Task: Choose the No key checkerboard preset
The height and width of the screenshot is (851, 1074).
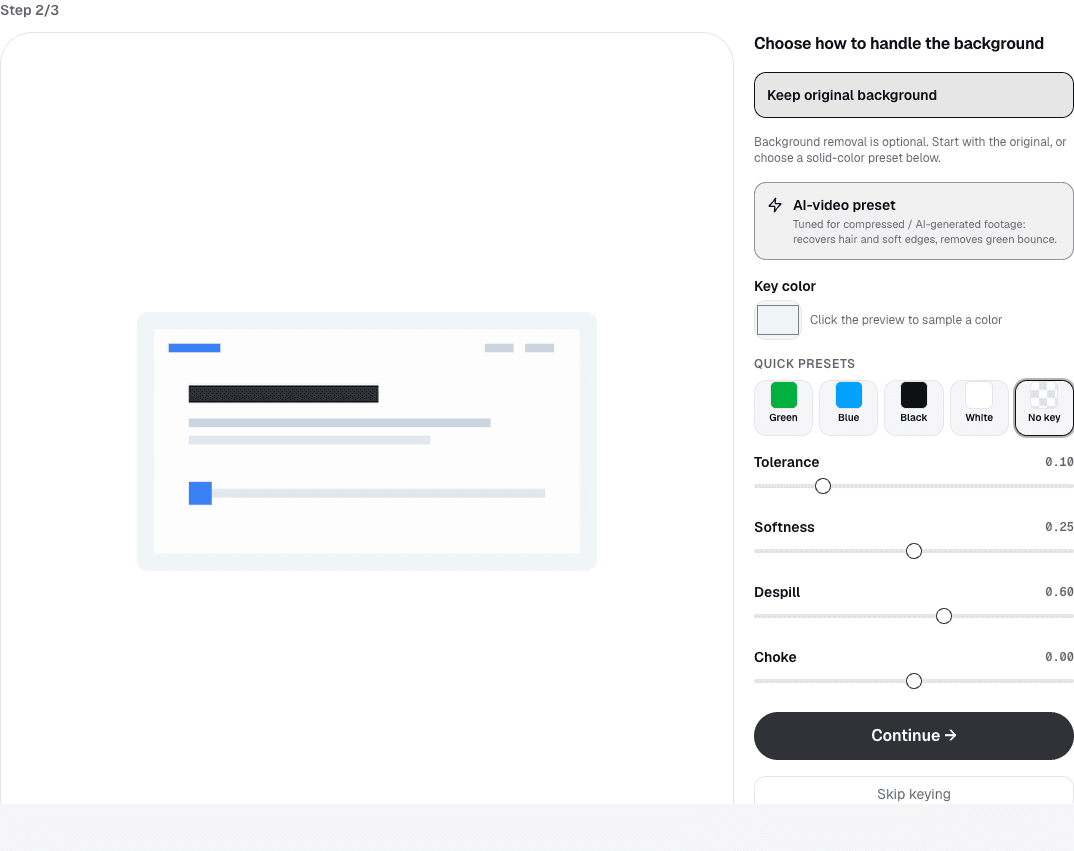Action: click(1044, 408)
